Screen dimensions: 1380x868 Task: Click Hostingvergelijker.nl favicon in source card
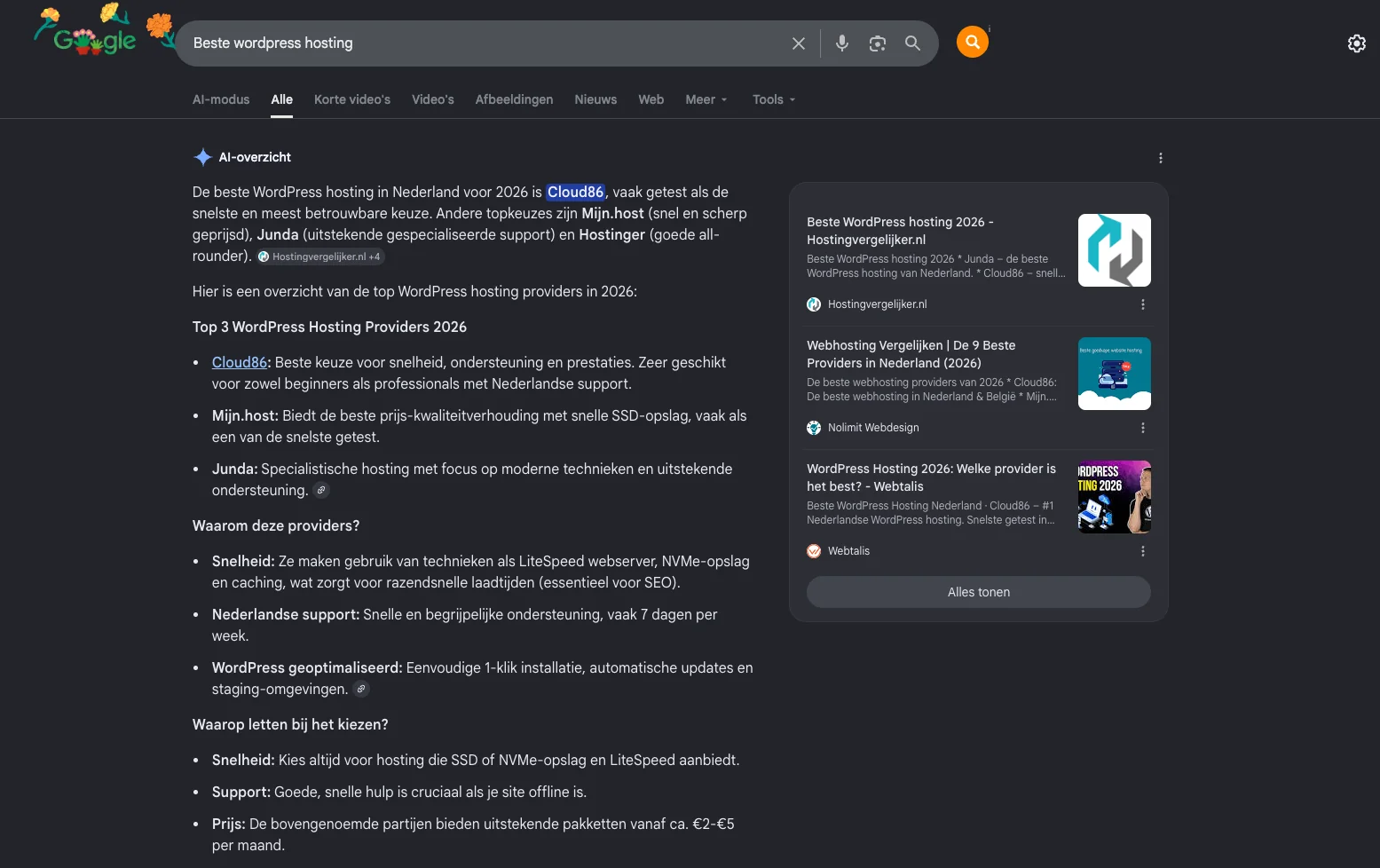point(814,304)
